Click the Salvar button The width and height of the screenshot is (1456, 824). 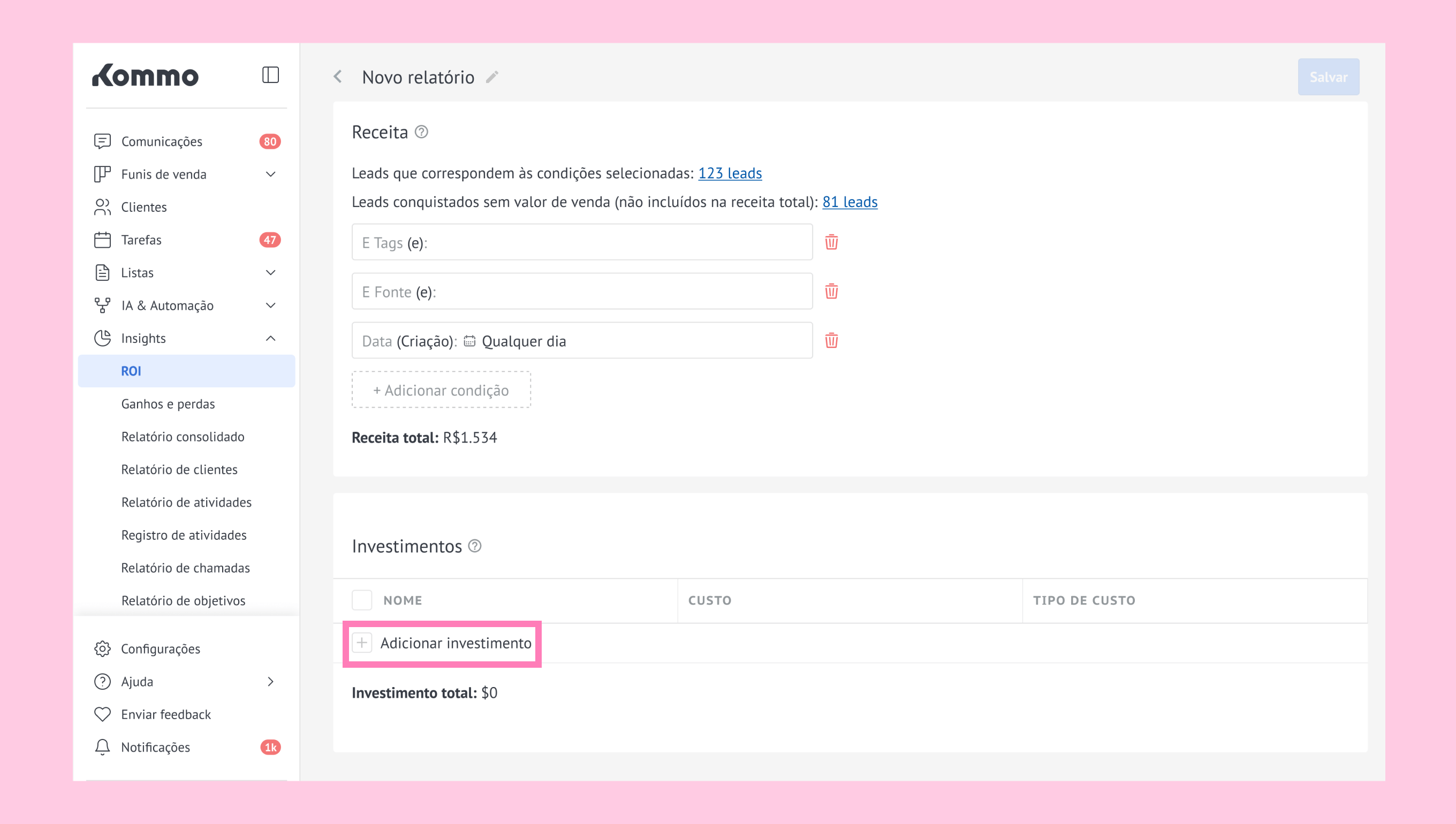(1328, 77)
